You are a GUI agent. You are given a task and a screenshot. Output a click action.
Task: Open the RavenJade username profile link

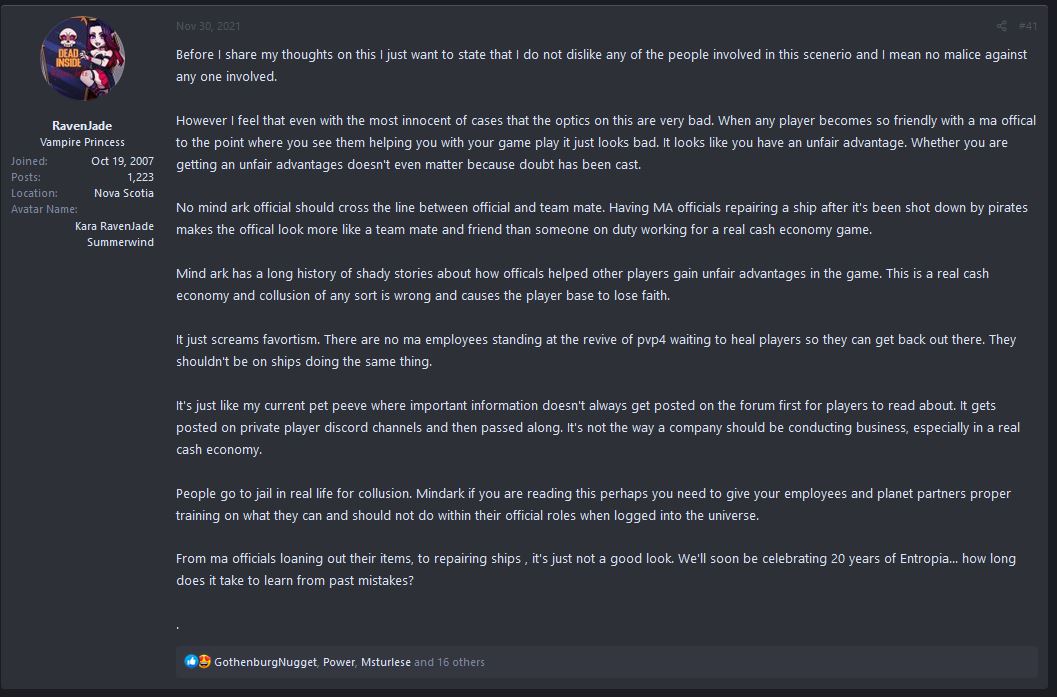coord(82,125)
